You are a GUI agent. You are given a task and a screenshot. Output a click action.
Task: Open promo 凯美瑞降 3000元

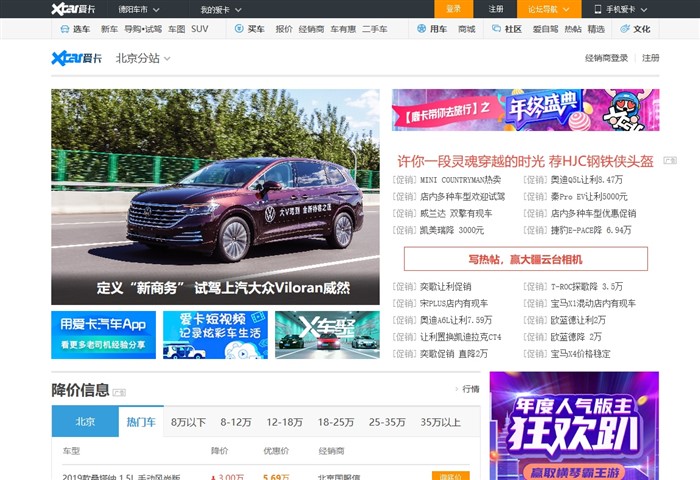click(x=452, y=230)
